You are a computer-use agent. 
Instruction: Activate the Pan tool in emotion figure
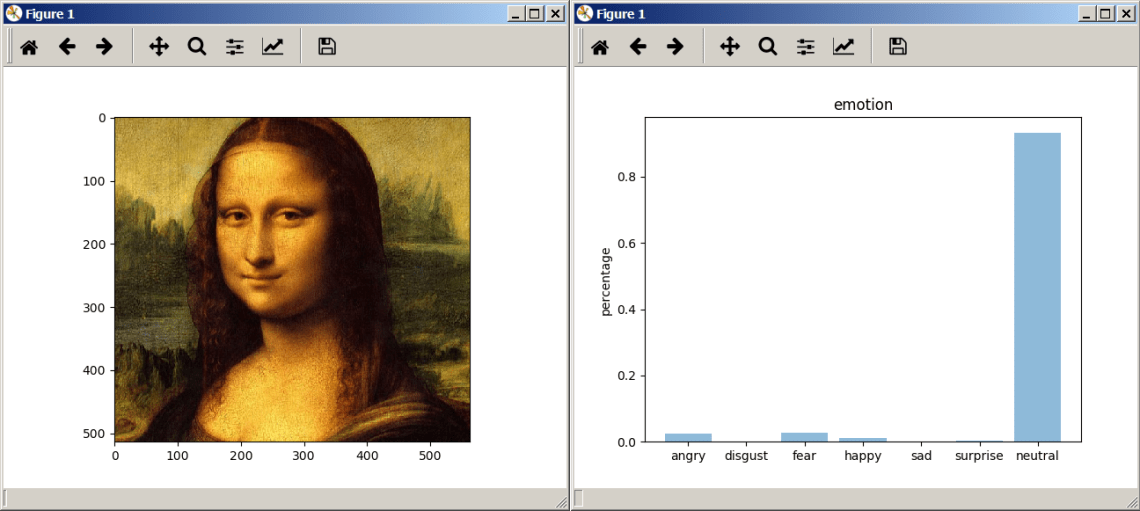[x=729, y=47]
